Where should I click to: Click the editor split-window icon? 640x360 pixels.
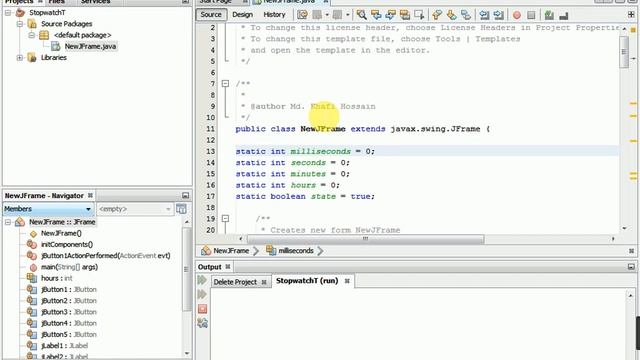[631, 15]
